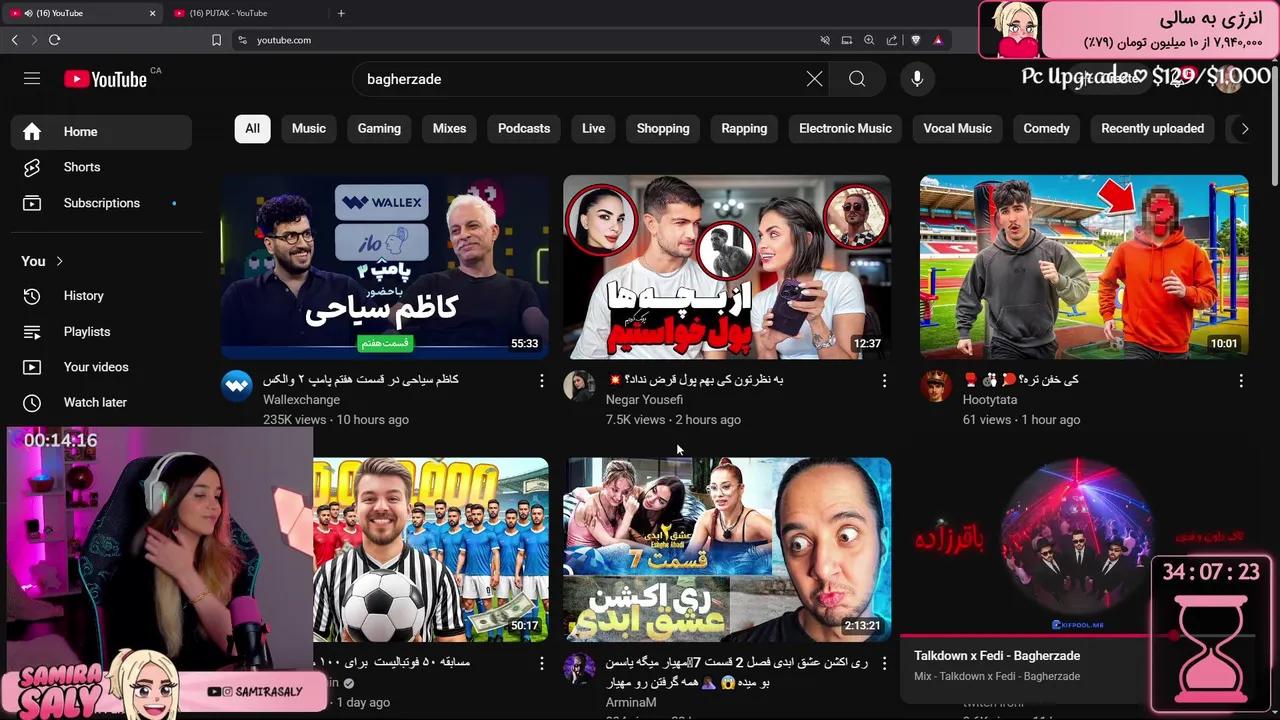The height and width of the screenshot is (720, 1280).
Task: Open Subscriptions from the sidebar
Action: coord(101,203)
